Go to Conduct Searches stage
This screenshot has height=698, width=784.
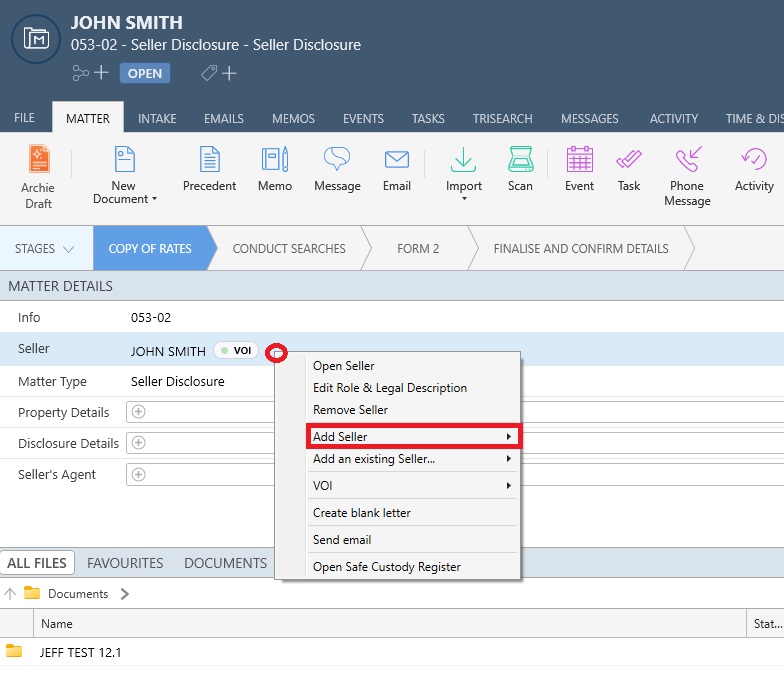click(289, 249)
